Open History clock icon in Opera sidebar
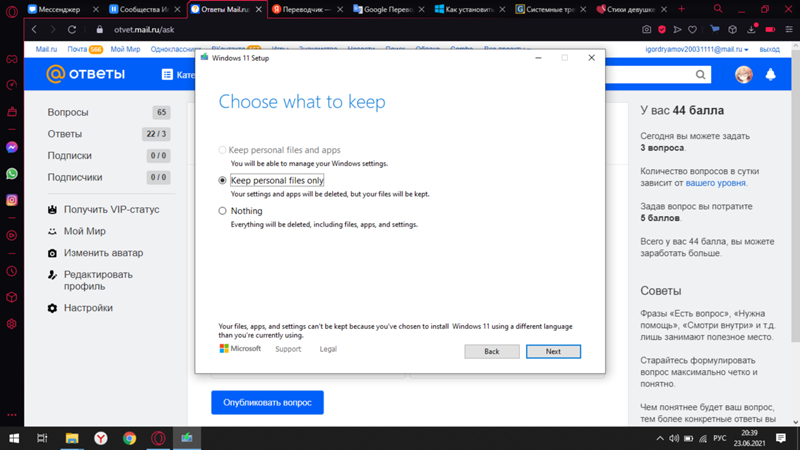 click(x=11, y=271)
